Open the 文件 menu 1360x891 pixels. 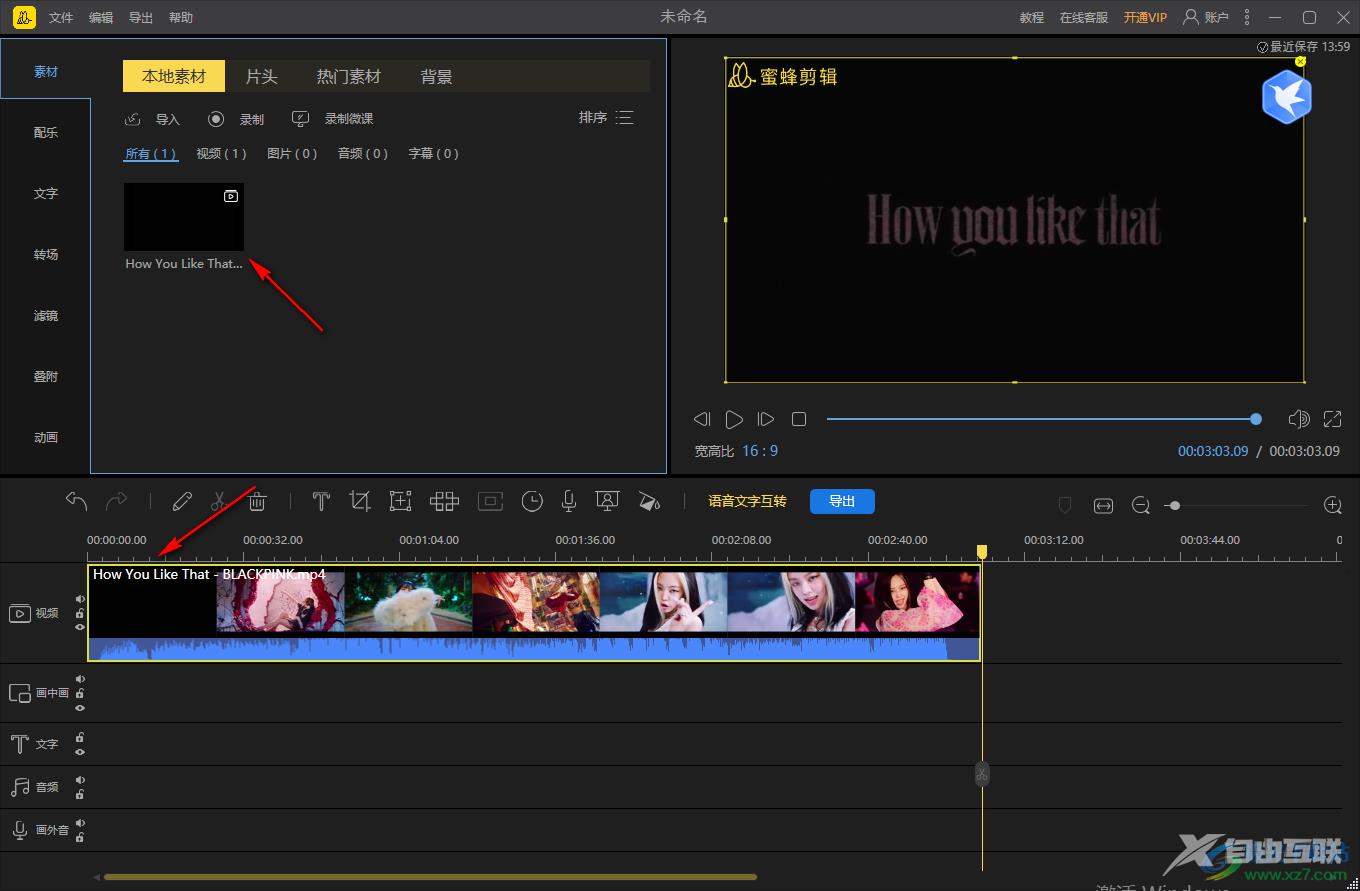coord(61,18)
